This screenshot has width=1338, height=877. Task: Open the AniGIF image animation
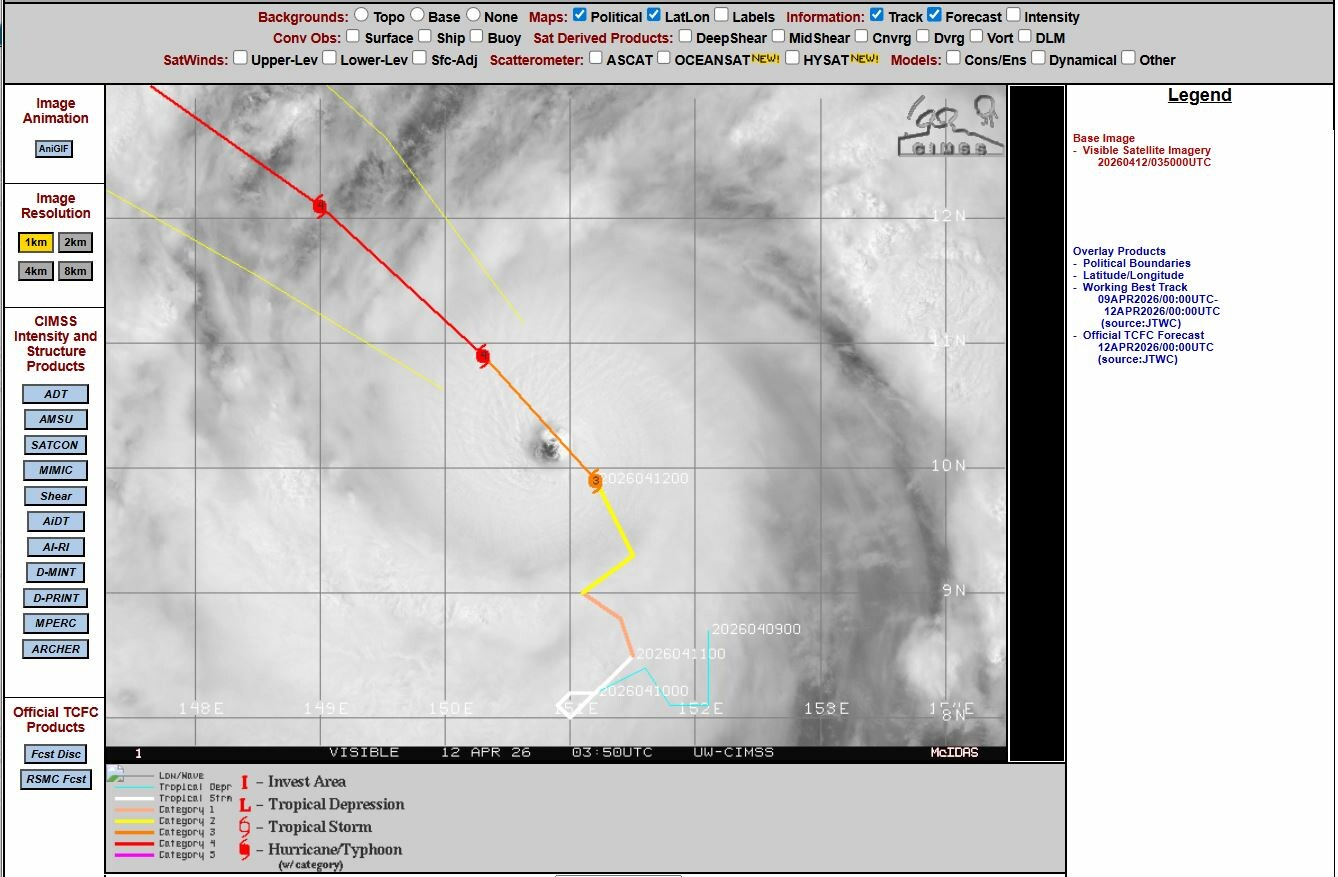(x=55, y=149)
